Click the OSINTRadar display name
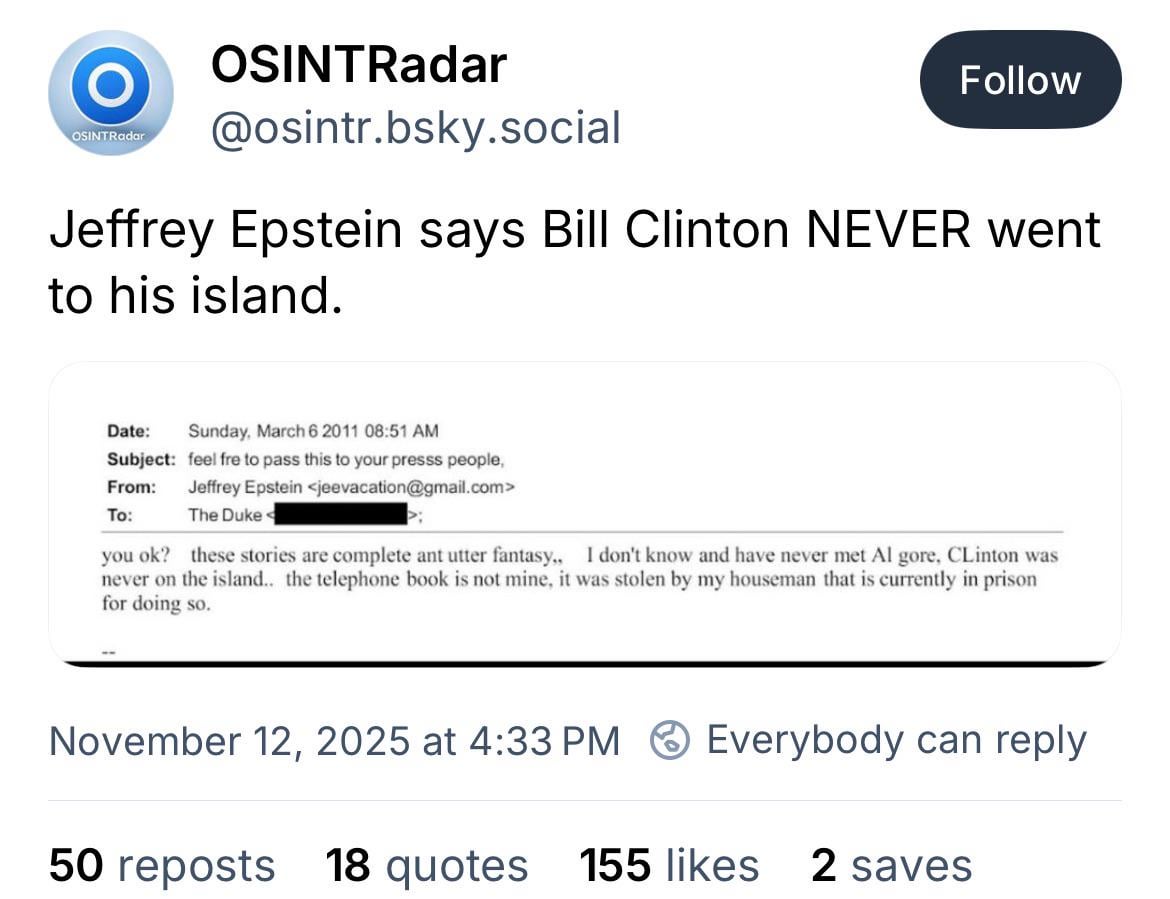The height and width of the screenshot is (899, 1170). (x=359, y=66)
